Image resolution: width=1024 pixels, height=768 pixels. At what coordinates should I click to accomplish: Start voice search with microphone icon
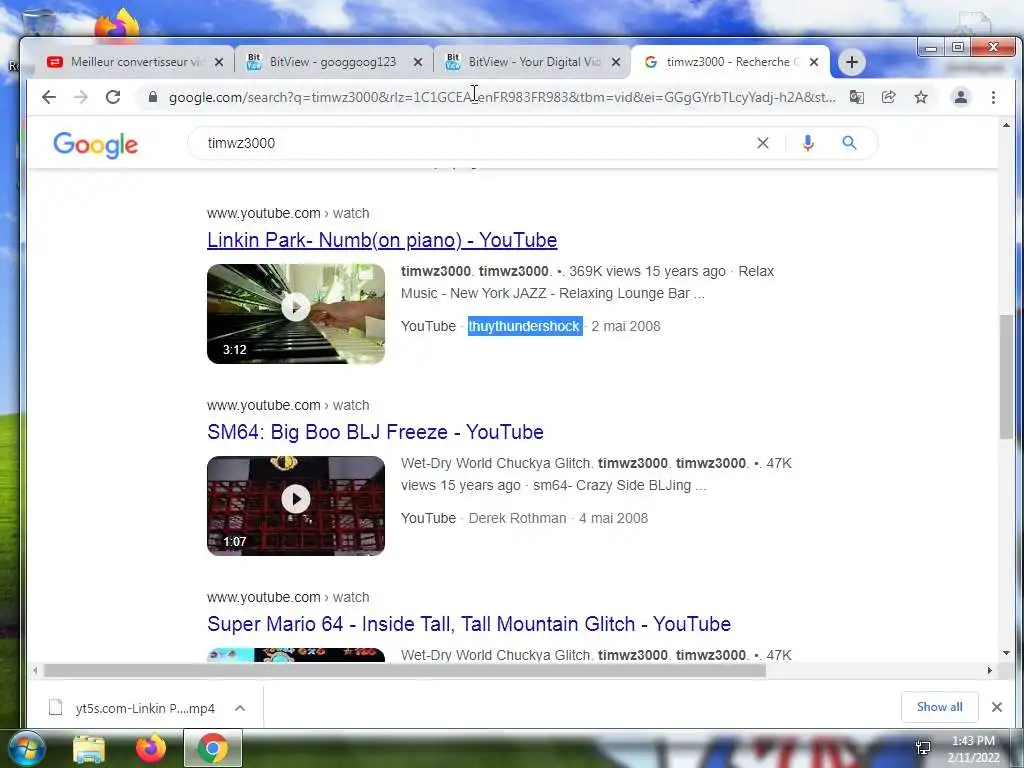(x=808, y=143)
